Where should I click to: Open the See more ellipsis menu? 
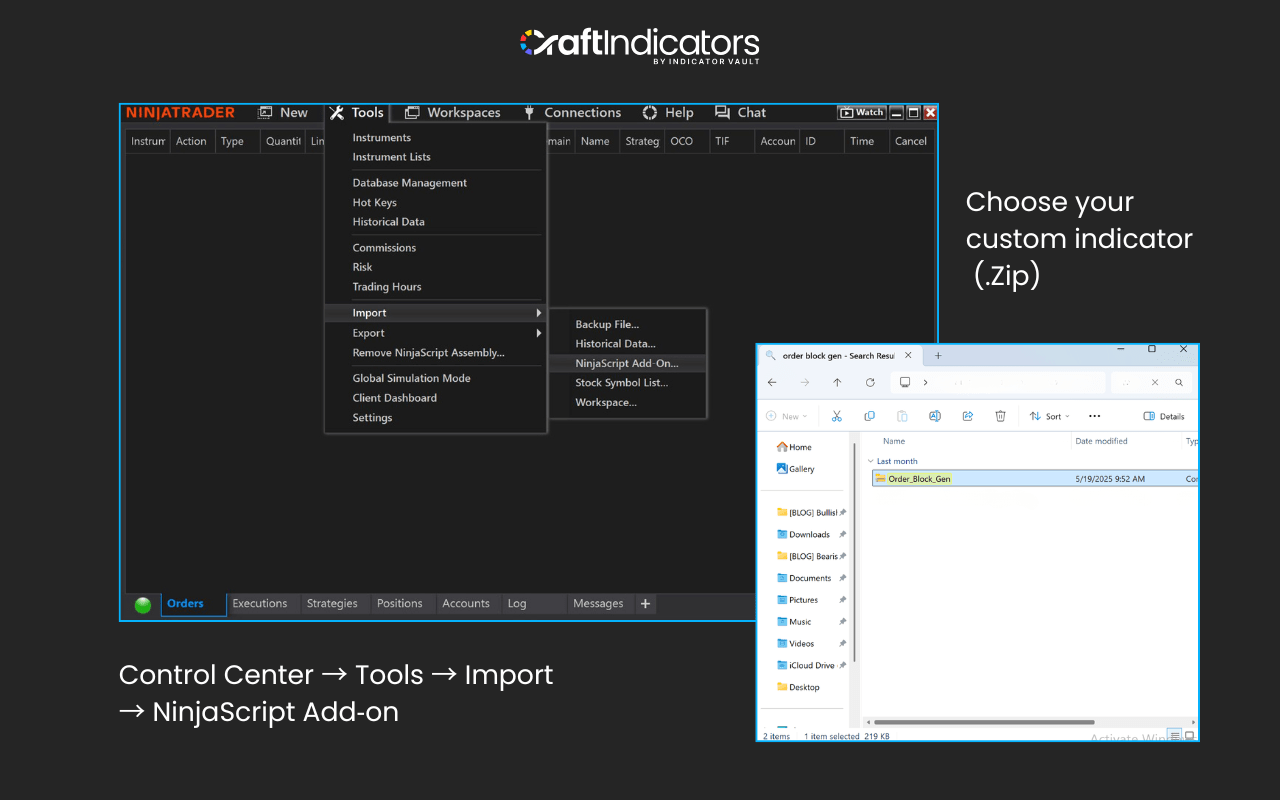[x=1094, y=416]
